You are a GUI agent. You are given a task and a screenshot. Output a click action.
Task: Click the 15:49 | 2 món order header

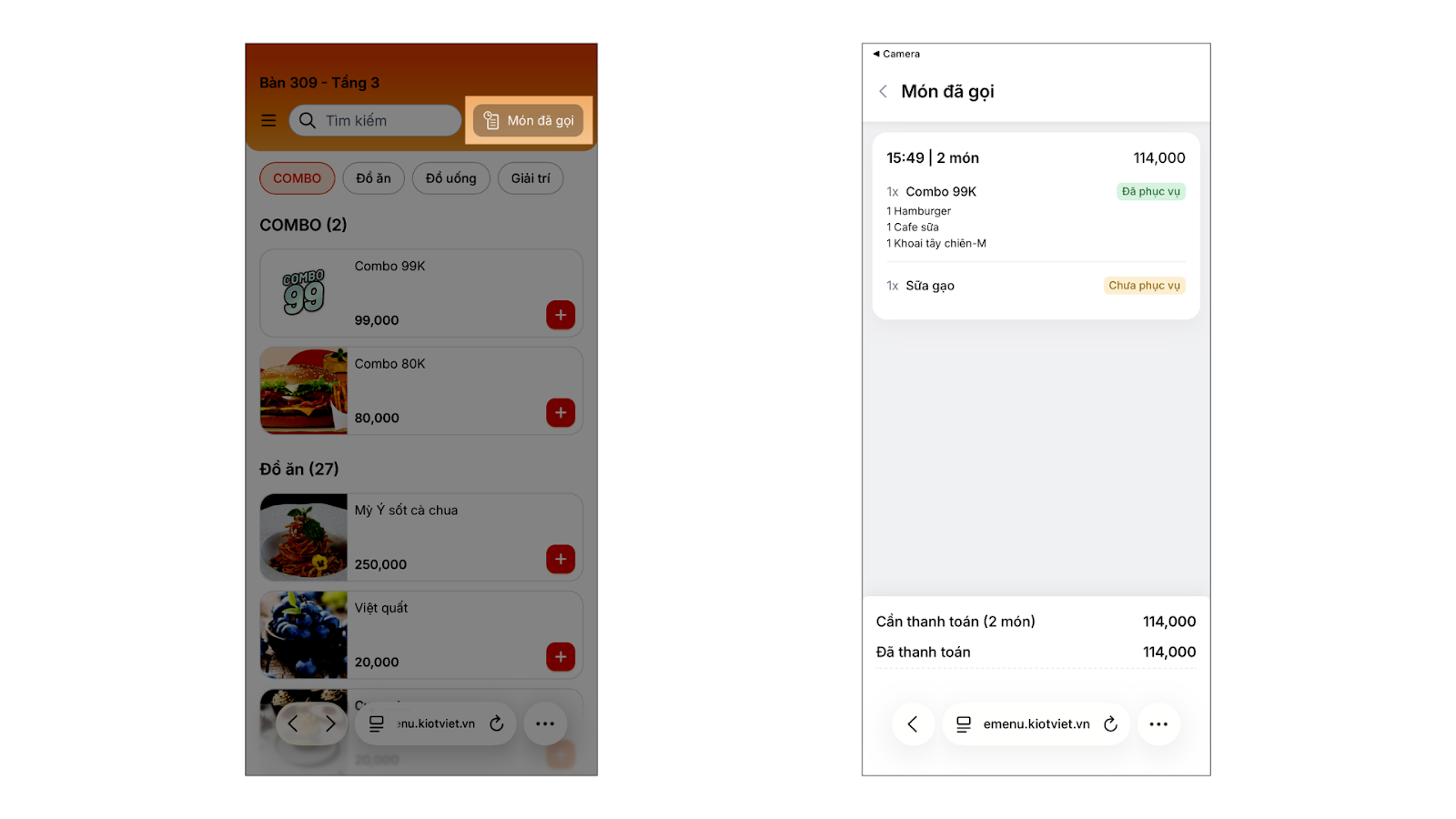pyautogui.click(x=933, y=157)
